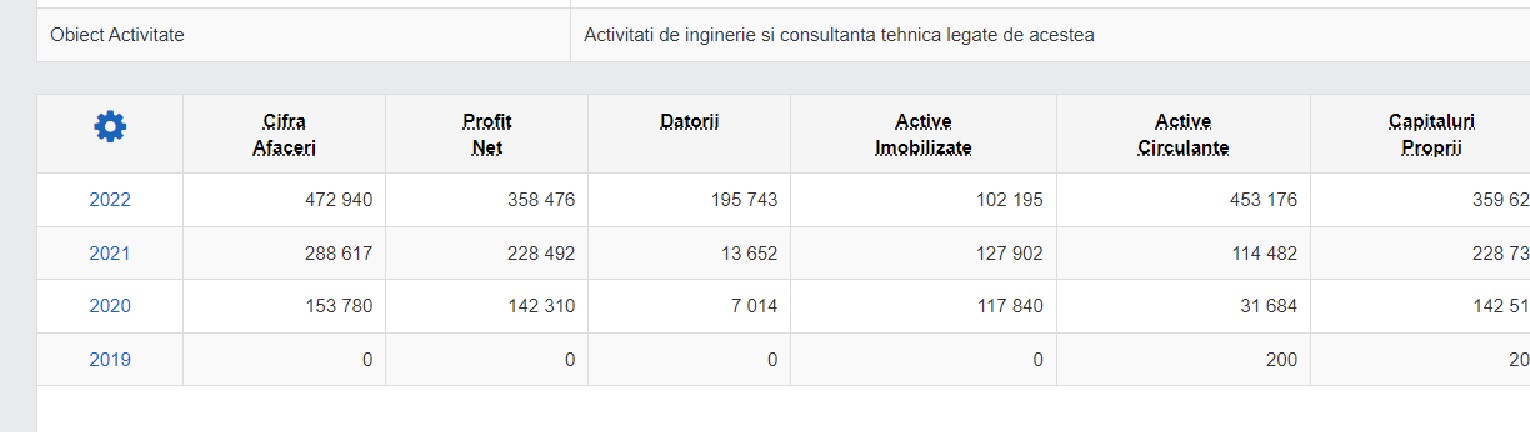The height and width of the screenshot is (432, 1530).
Task: Click the Activitati de inginerie description text
Action: [x=839, y=35]
